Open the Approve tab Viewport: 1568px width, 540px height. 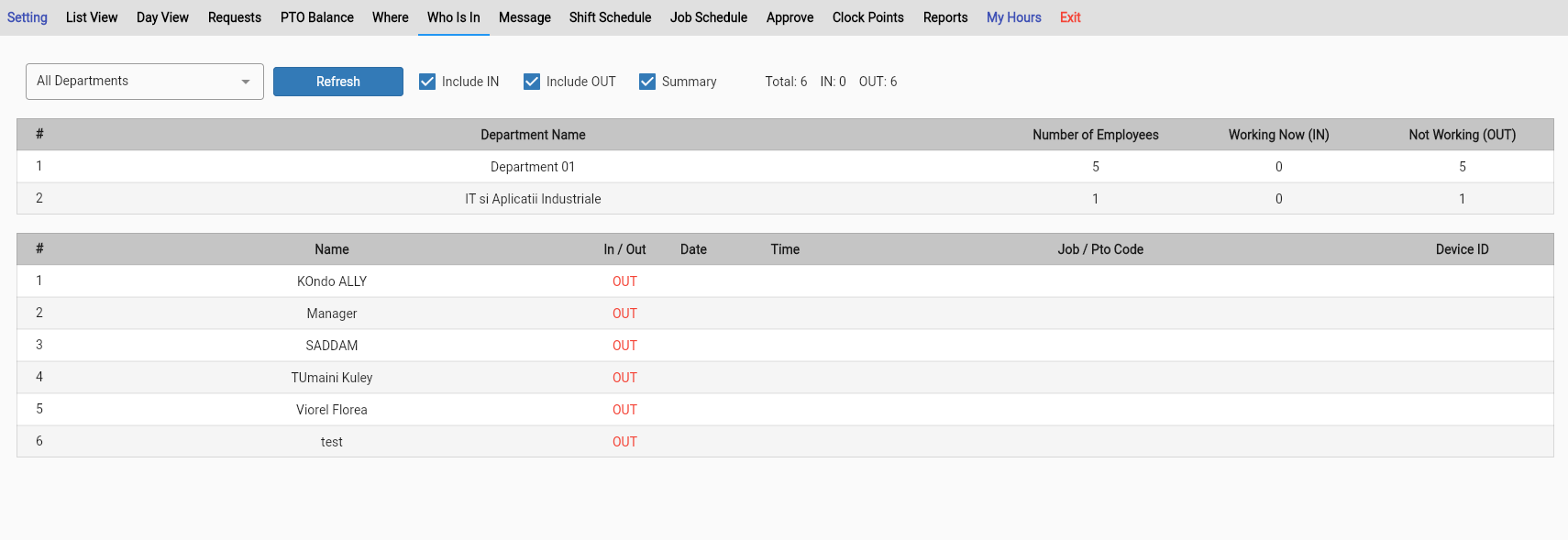pos(790,17)
